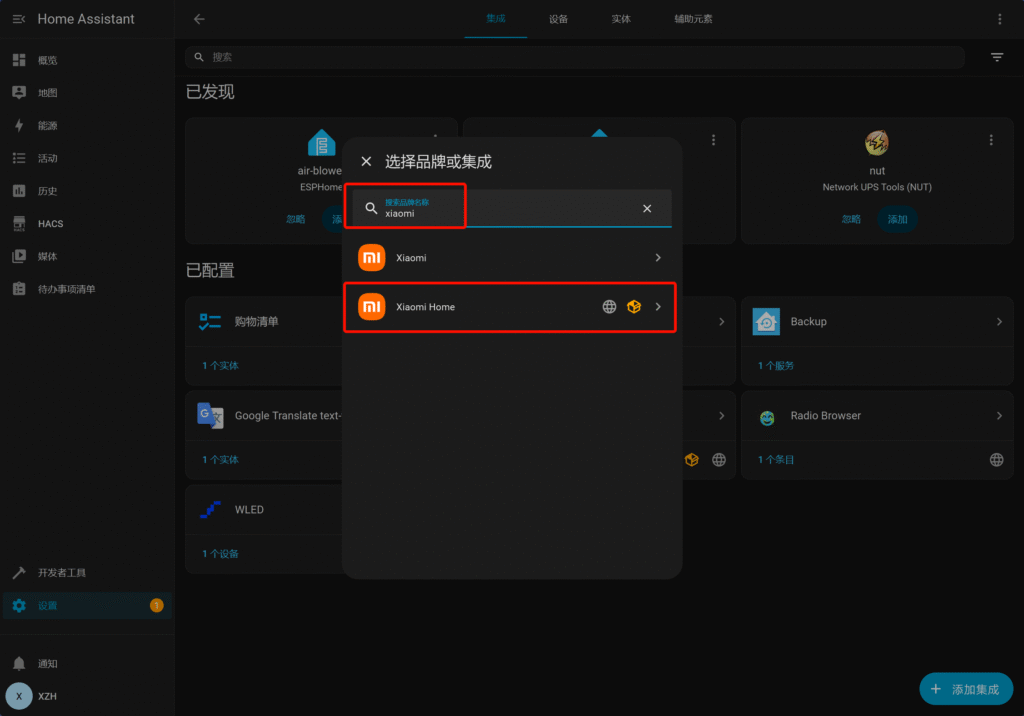
Task: Open the top-right three-dot overflow menu
Action: coord(999,19)
